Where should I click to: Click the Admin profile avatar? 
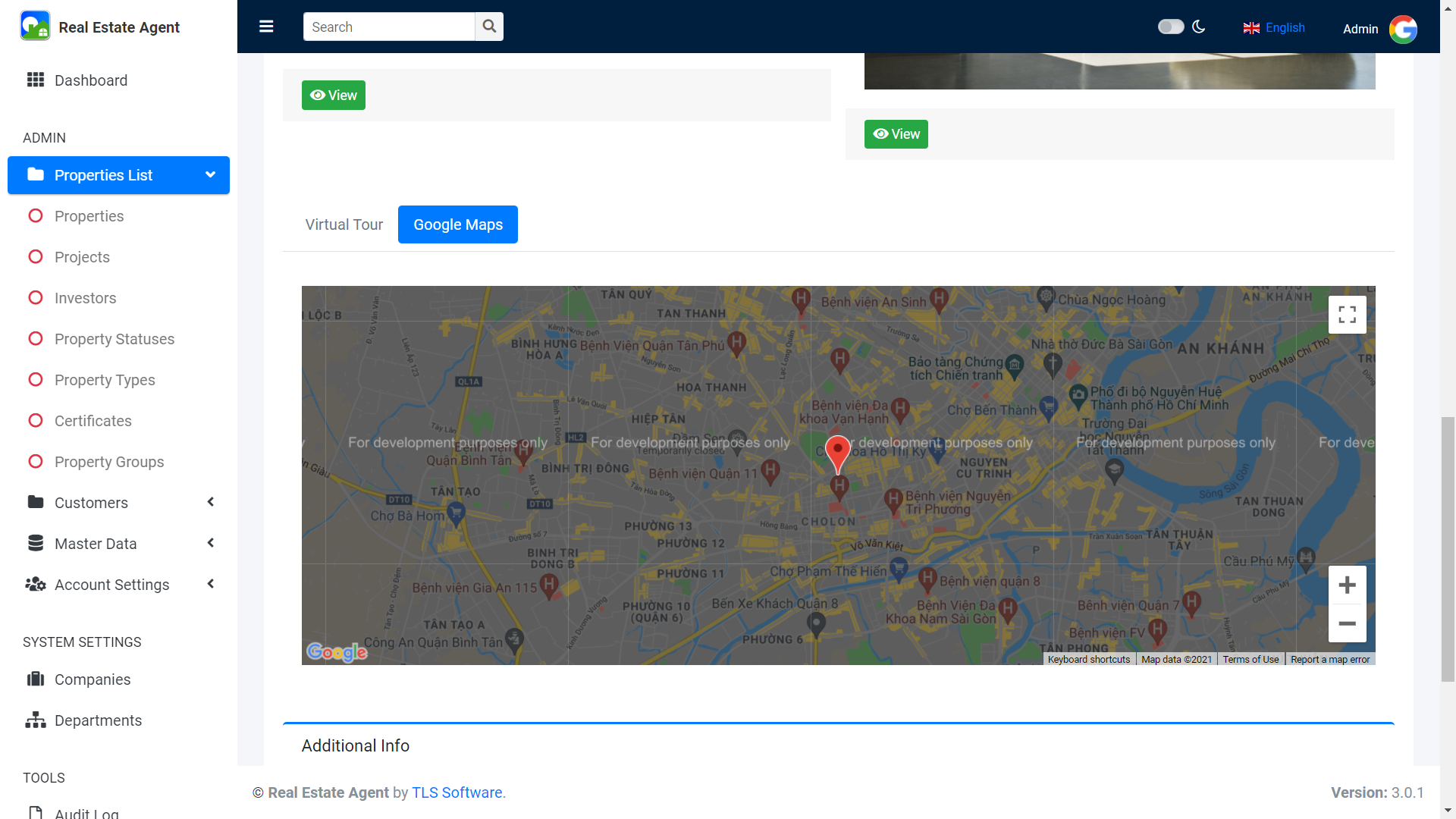(1403, 29)
